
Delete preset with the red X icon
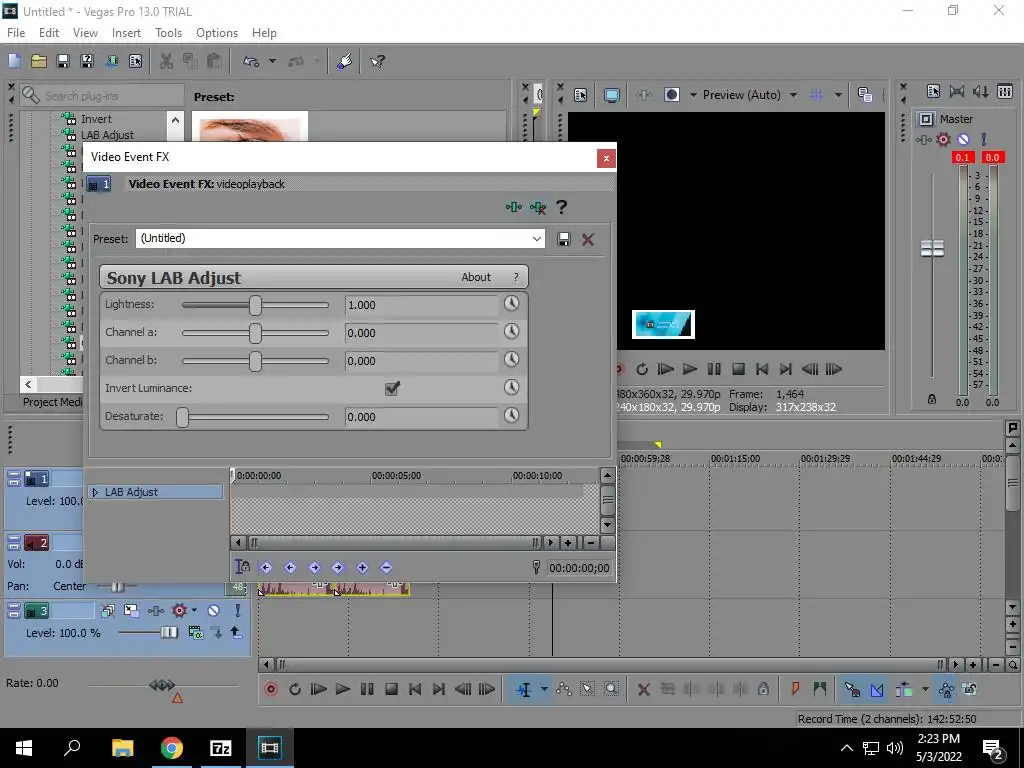(588, 239)
